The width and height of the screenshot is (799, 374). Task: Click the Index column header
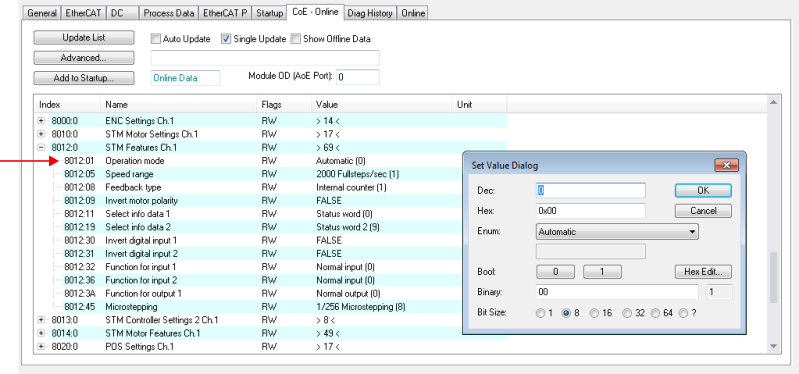click(67, 104)
